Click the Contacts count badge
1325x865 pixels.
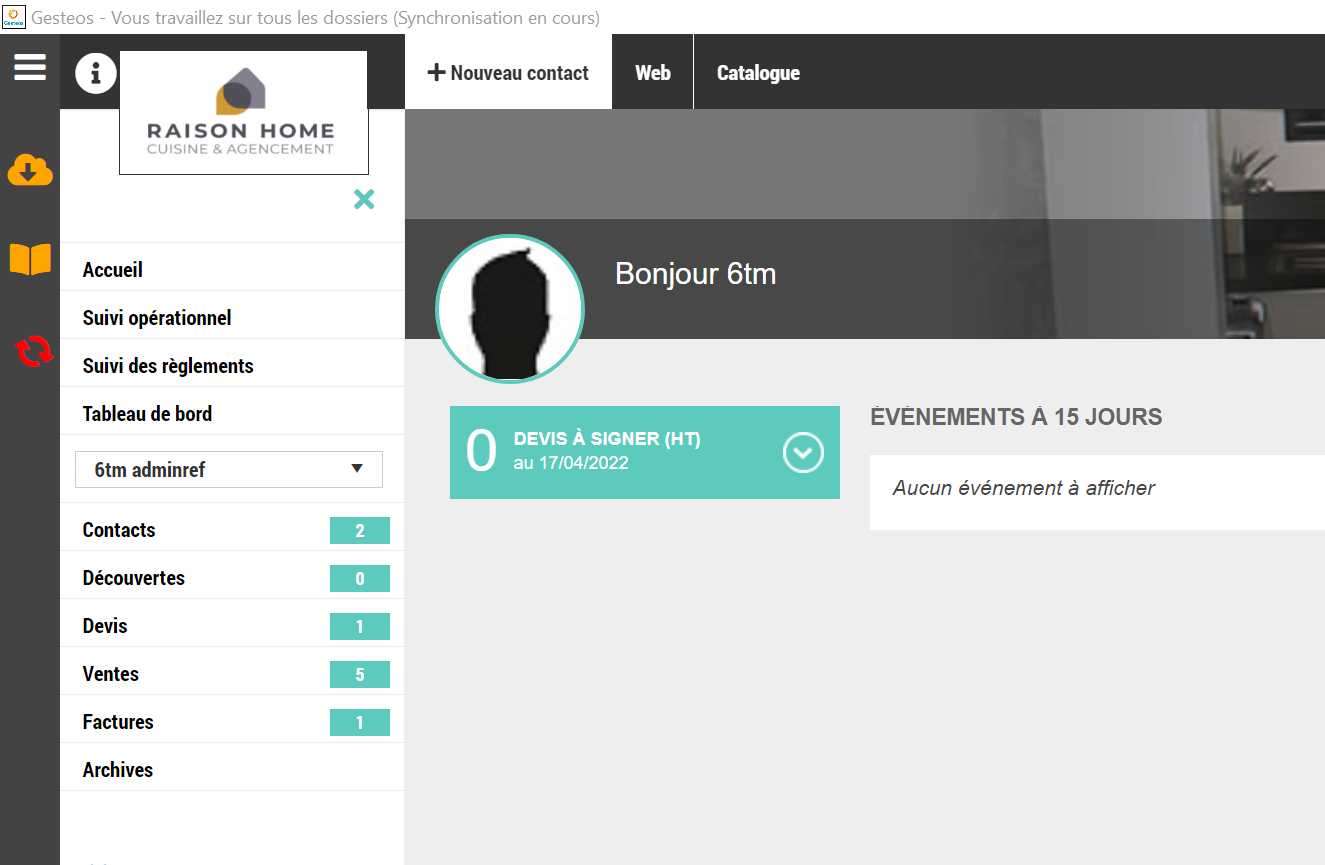pos(359,531)
